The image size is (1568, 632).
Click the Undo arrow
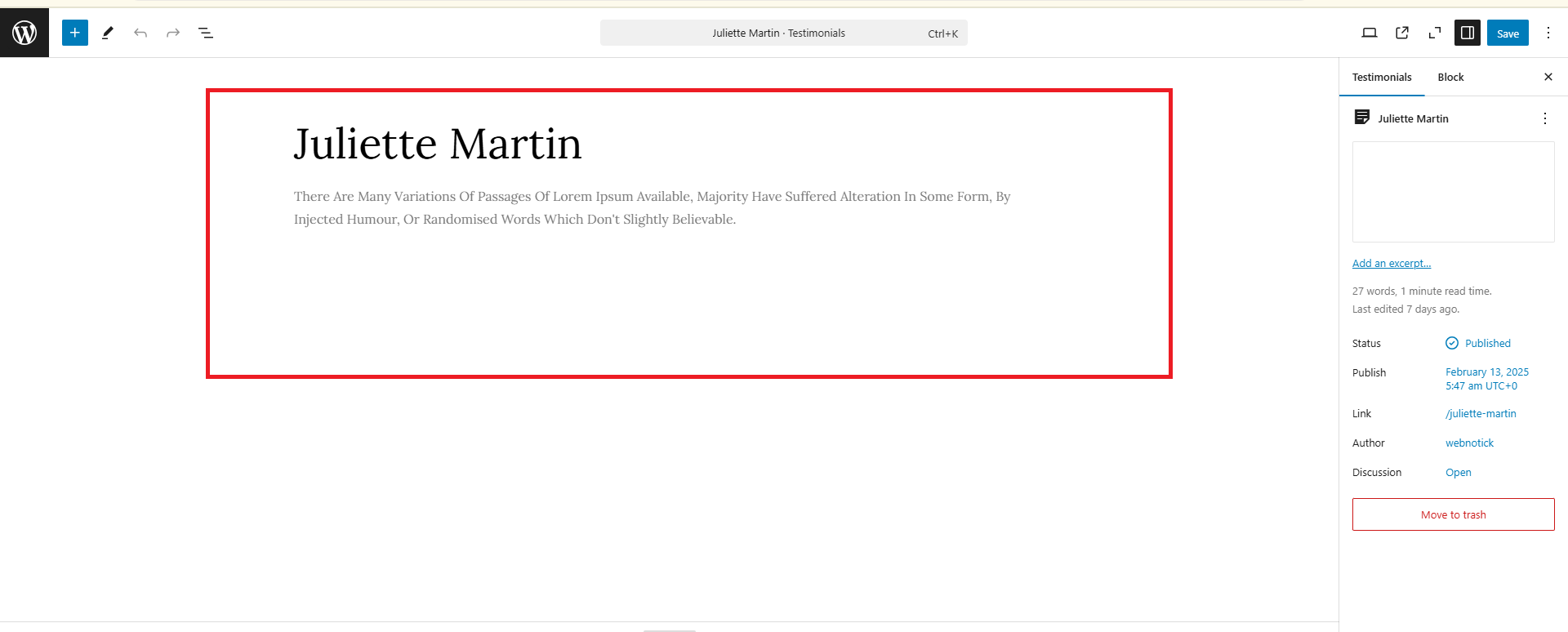pos(140,33)
